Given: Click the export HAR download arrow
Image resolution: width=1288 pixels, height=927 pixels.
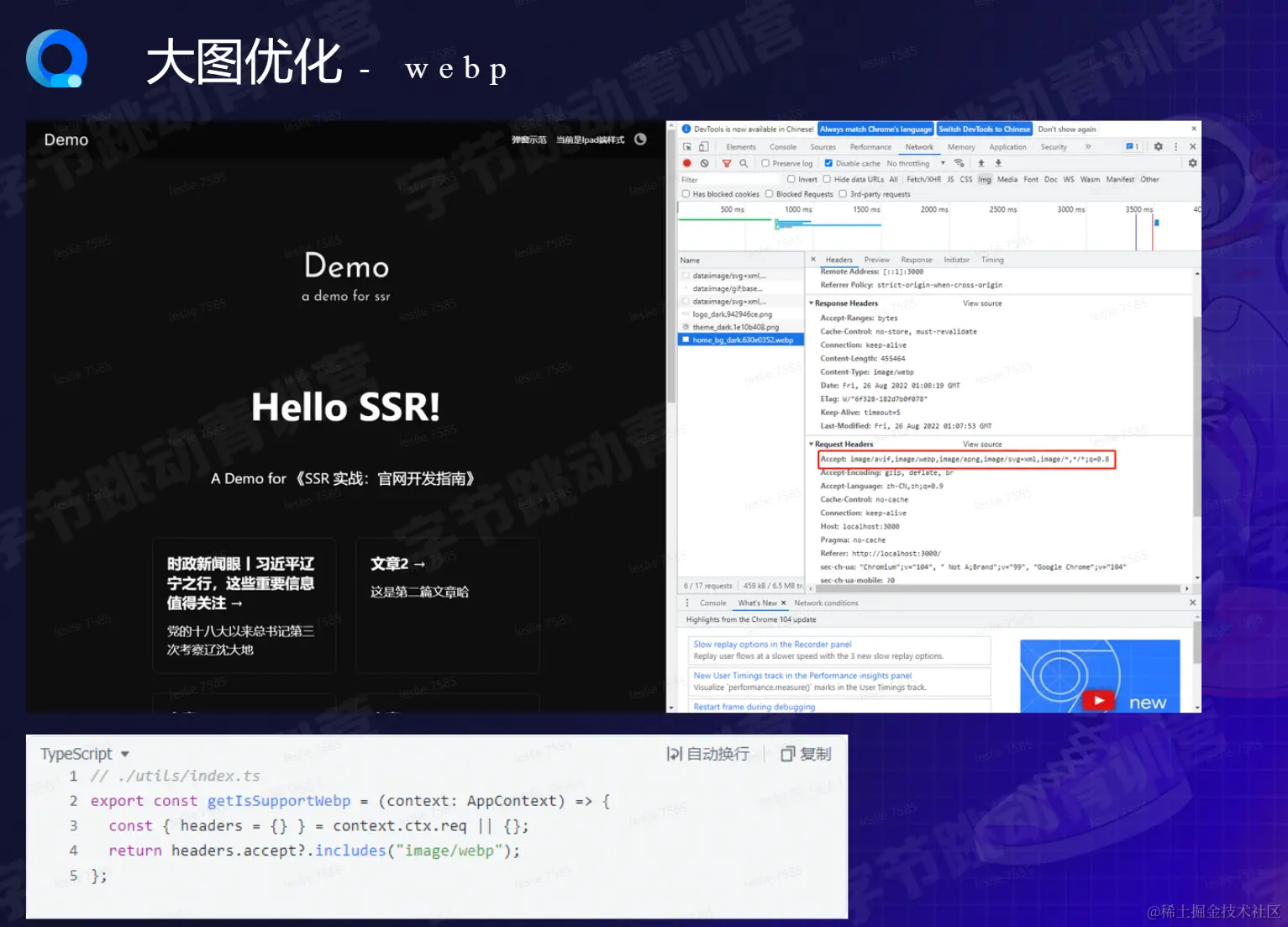Looking at the screenshot, I should pyautogui.click(x=998, y=163).
